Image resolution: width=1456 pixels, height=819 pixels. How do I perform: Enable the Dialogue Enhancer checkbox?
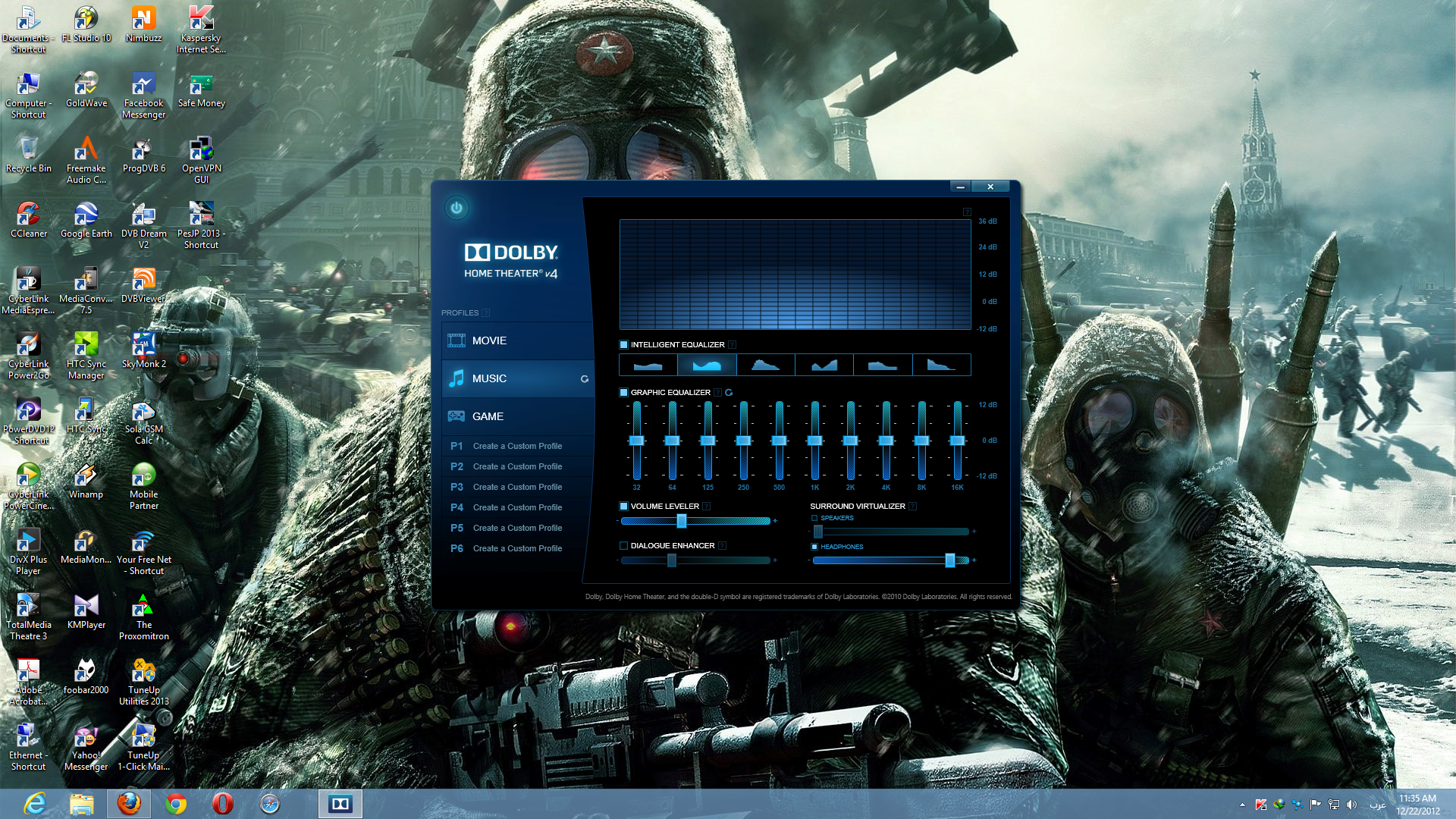tap(624, 545)
